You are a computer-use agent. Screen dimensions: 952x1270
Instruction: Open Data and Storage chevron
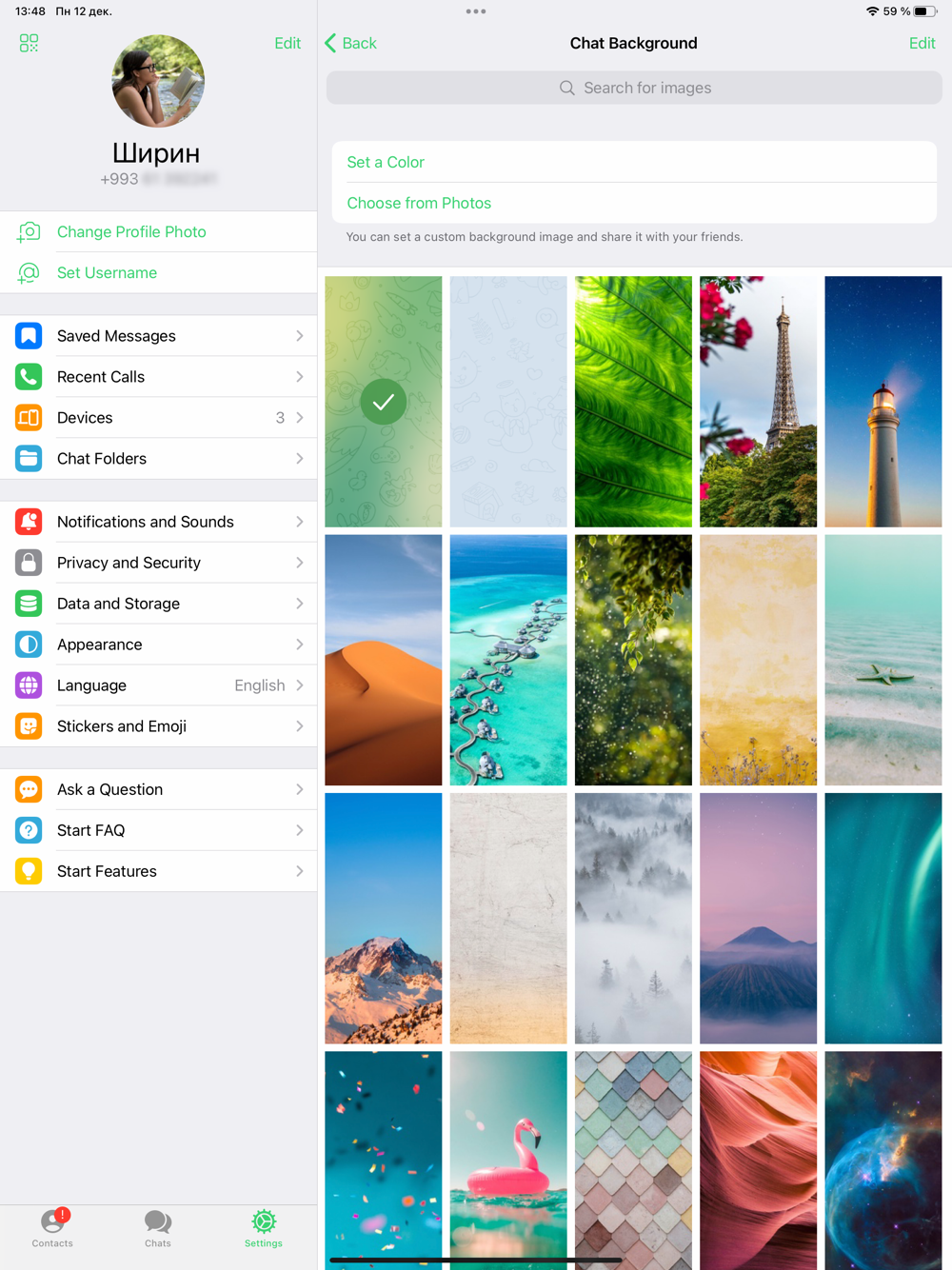point(300,604)
